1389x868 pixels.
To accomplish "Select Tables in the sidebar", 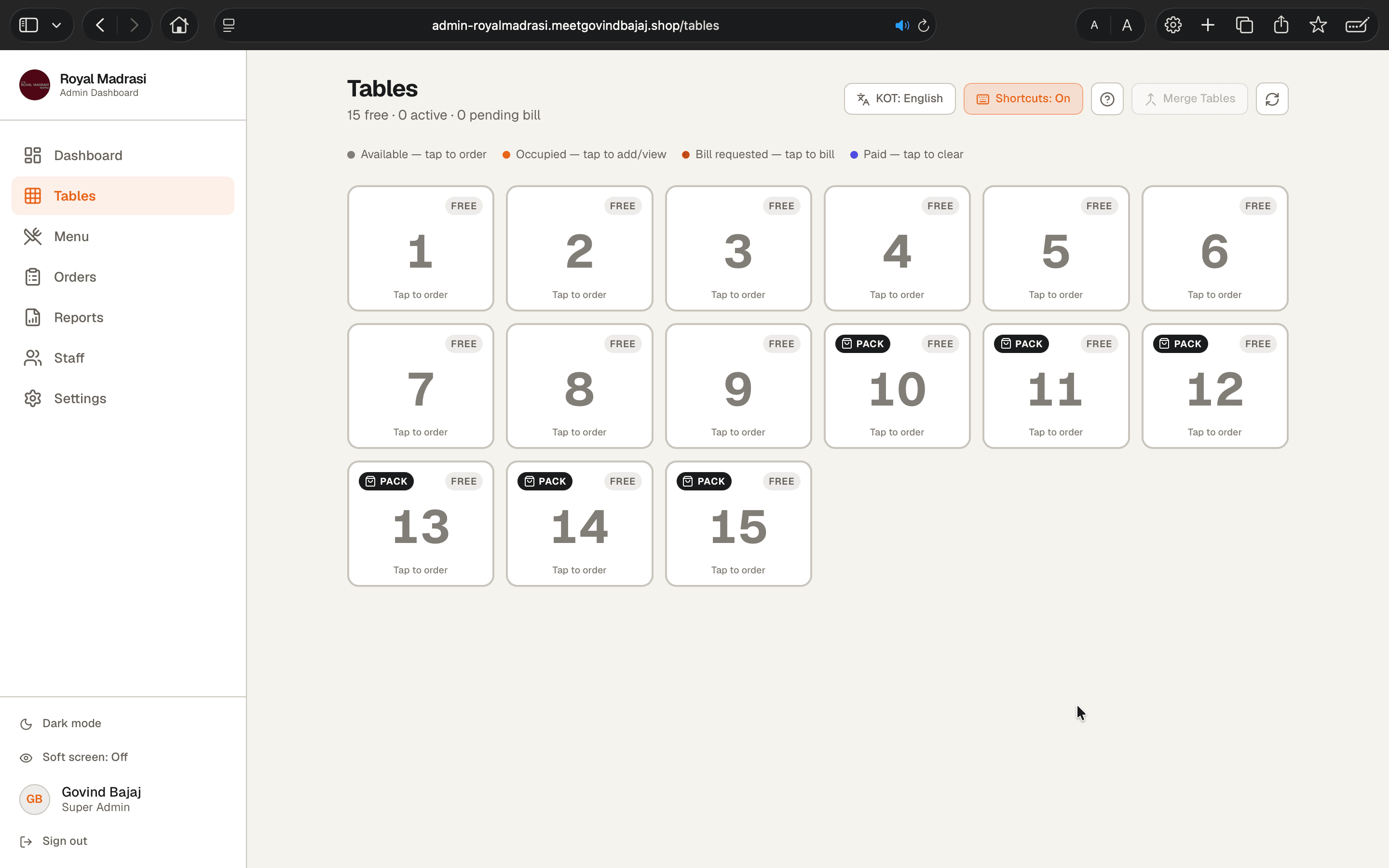I will pyautogui.click(x=123, y=196).
